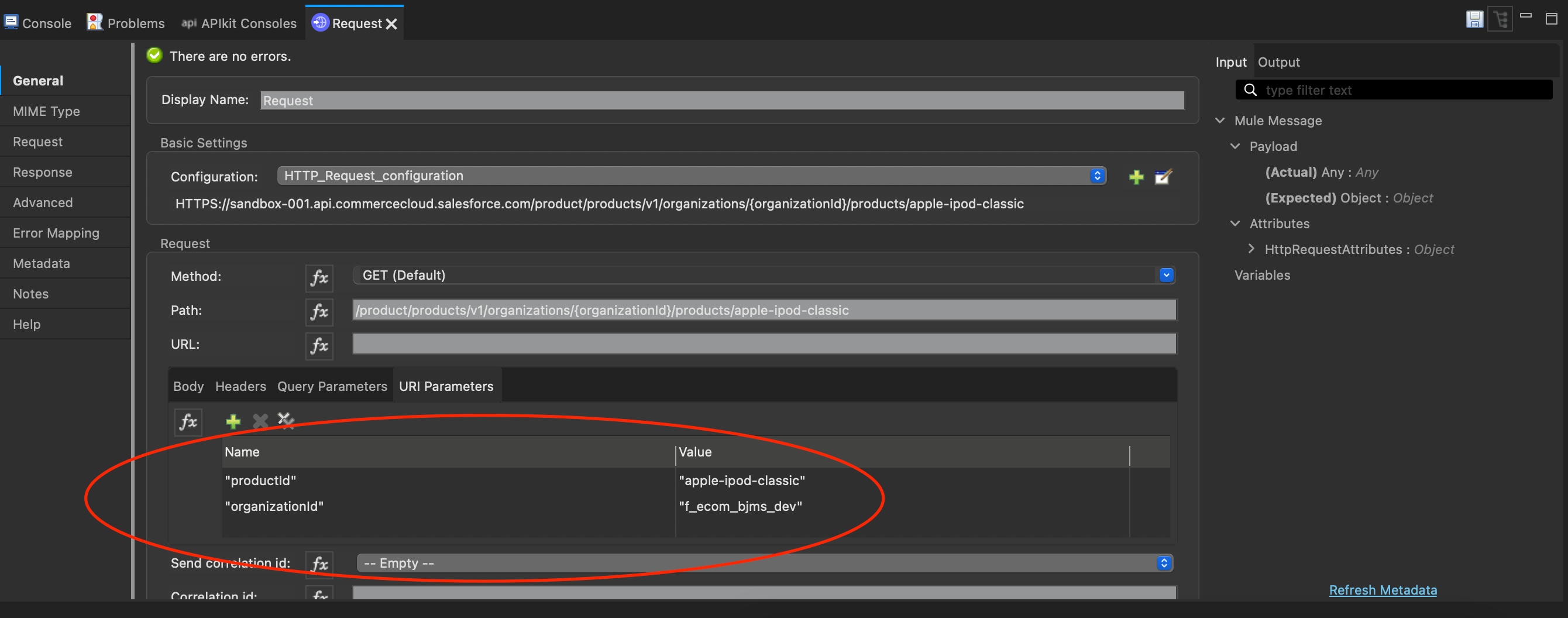
Task: Switch to Query Parameters tab
Action: pos(332,386)
